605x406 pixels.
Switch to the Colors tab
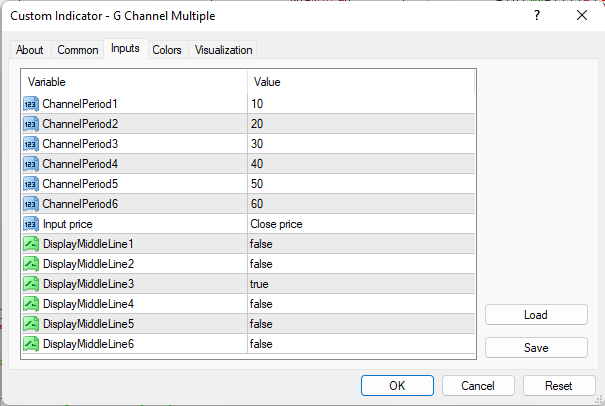167,50
